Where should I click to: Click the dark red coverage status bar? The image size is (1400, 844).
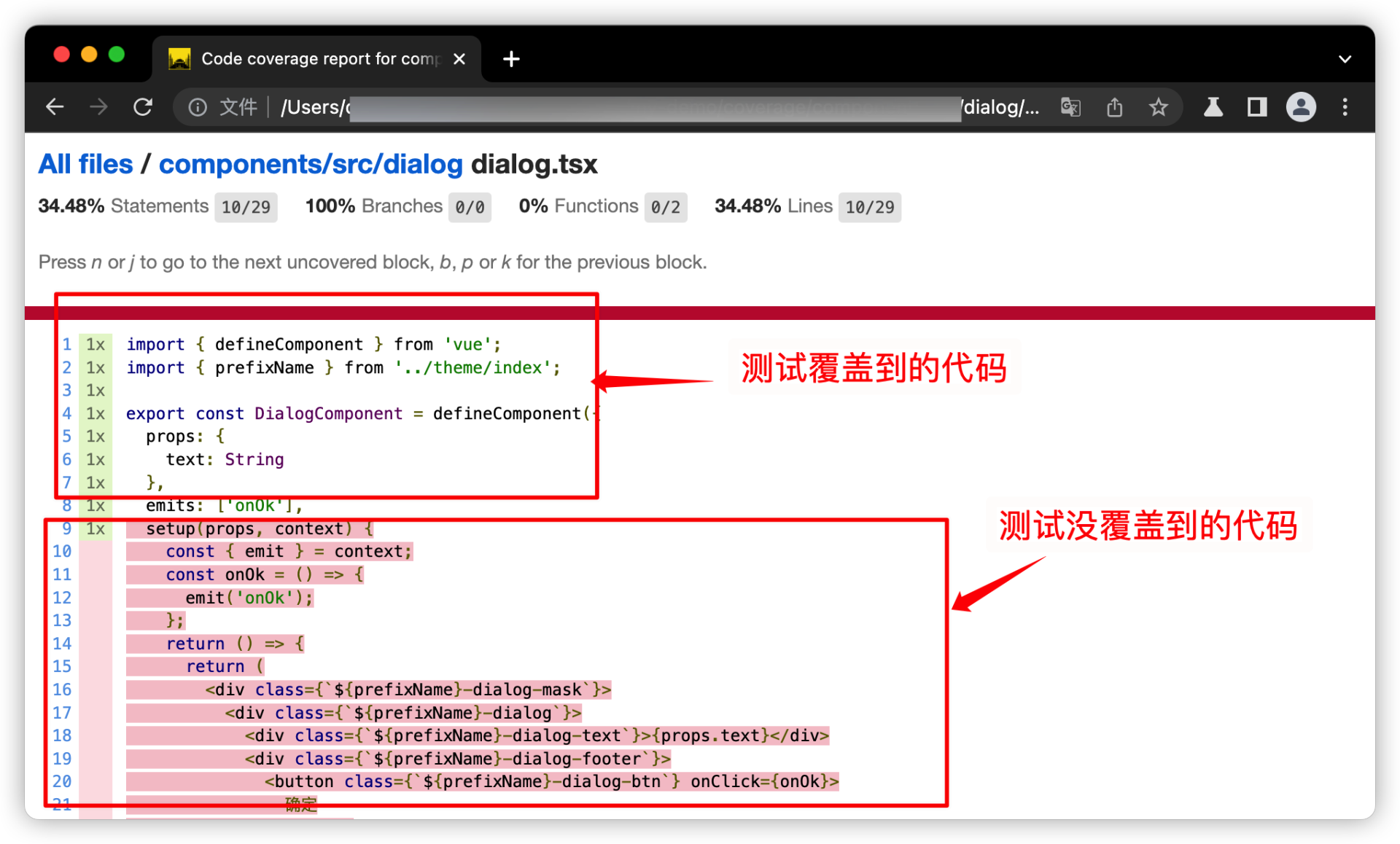(x=948, y=313)
